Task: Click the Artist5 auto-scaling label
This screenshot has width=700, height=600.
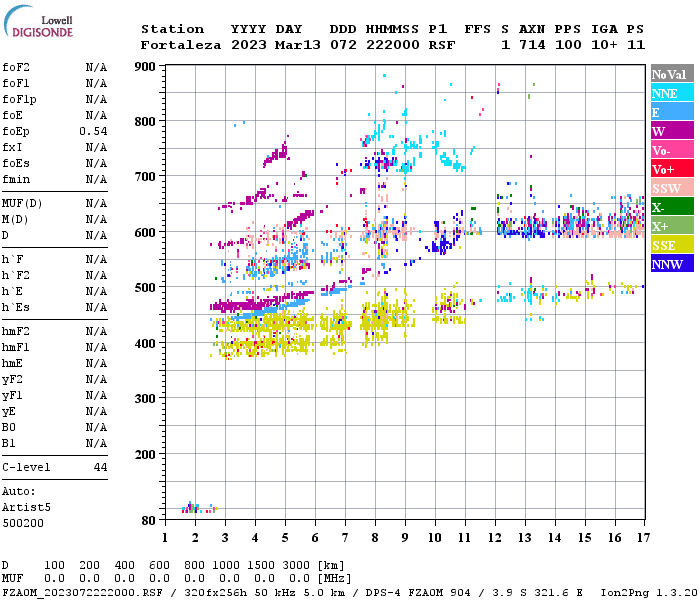Action: (26, 508)
